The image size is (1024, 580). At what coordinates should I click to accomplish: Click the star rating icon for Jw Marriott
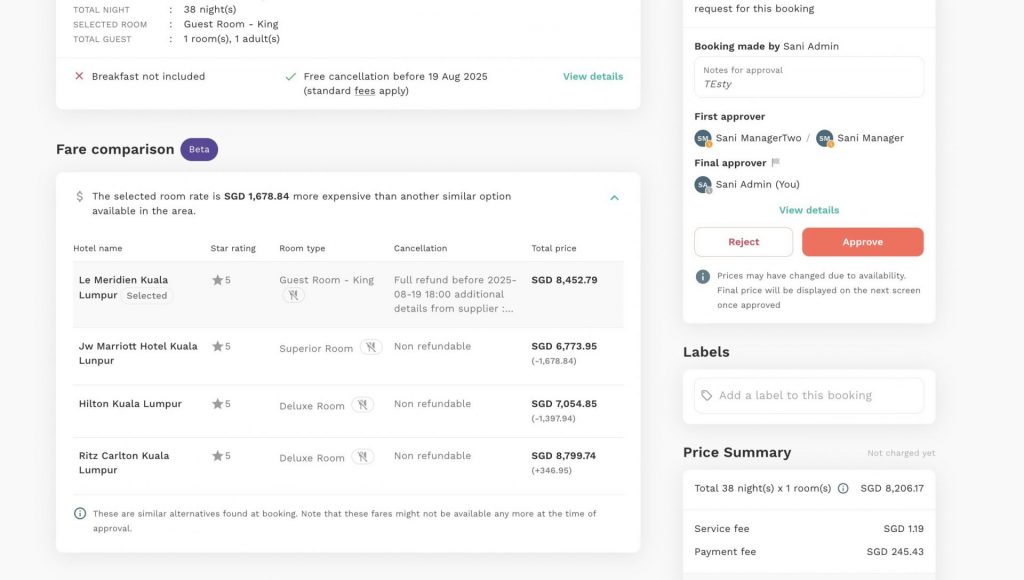(217, 346)
